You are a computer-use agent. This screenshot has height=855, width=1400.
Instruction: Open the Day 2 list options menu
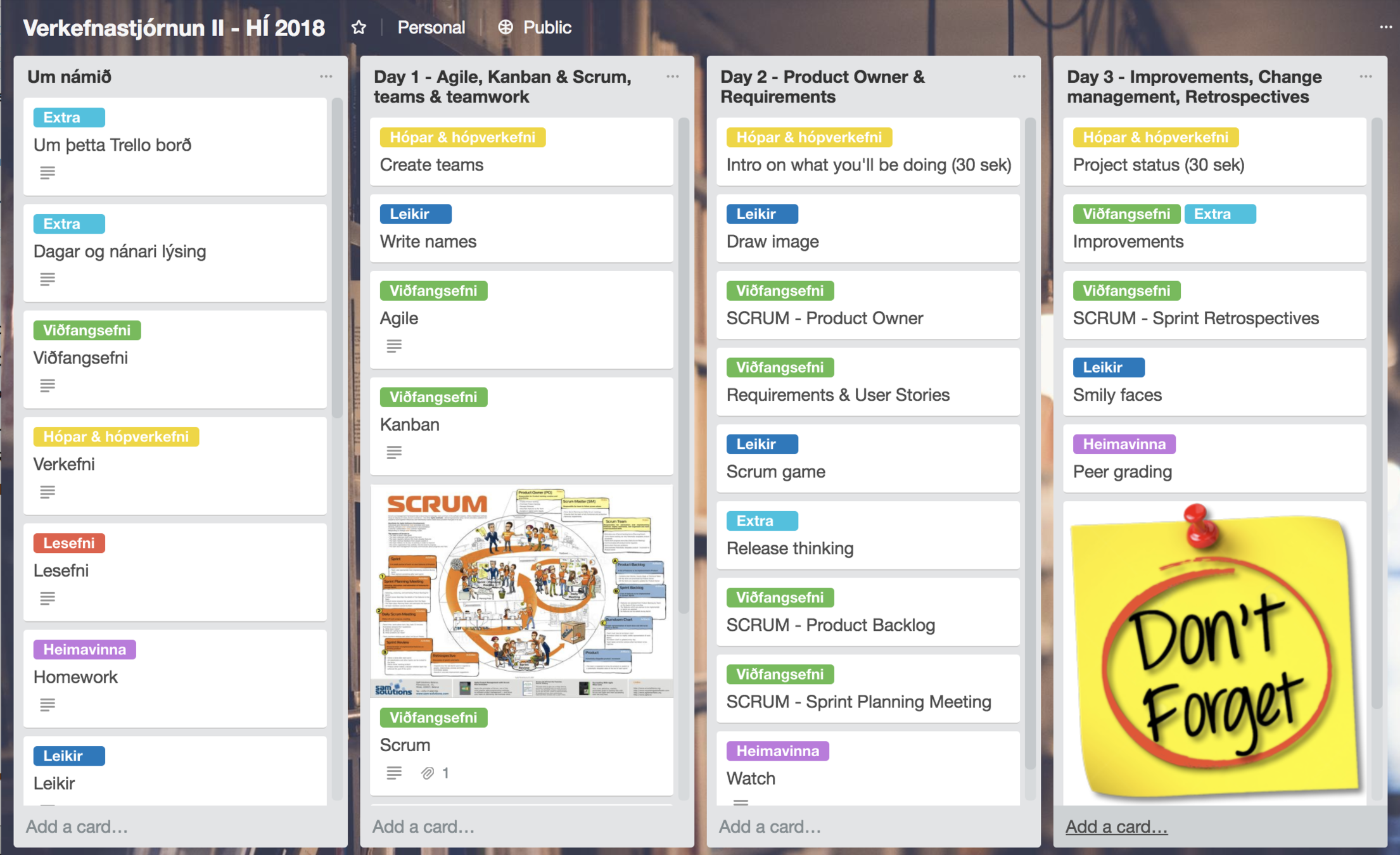pos(1019,77)
